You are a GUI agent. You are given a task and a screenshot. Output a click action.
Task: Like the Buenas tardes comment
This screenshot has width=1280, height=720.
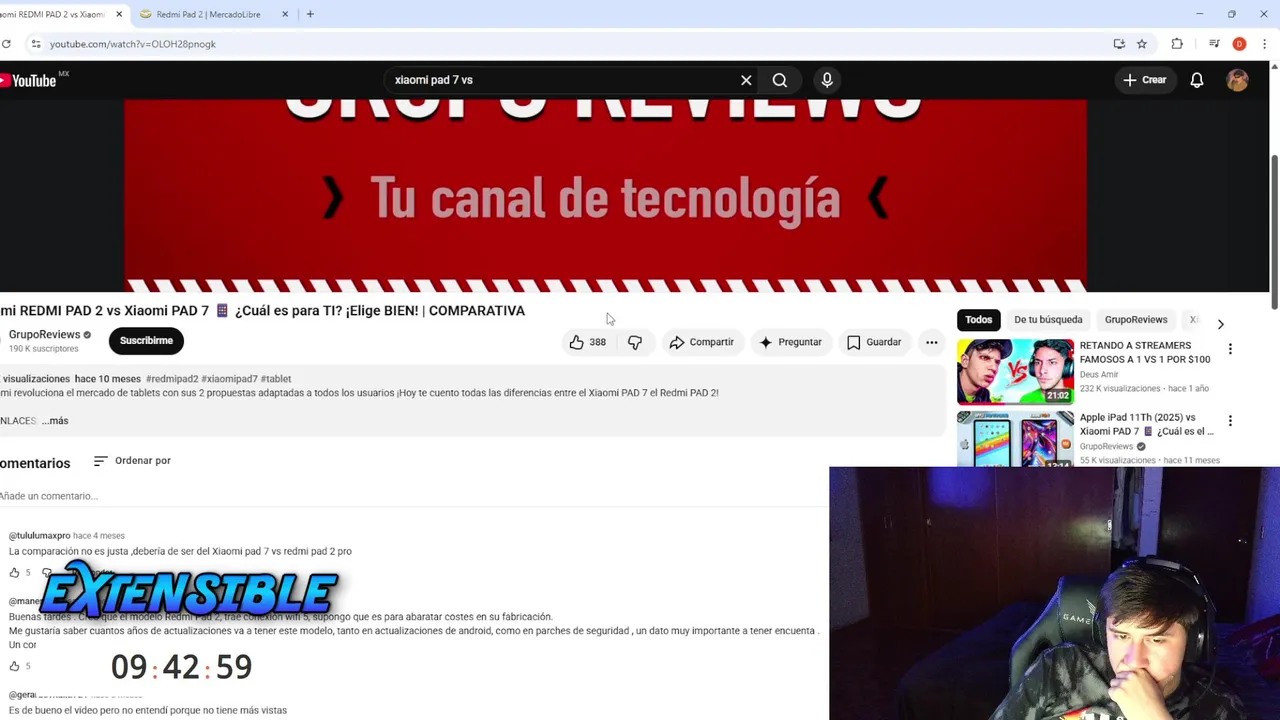coord(14,666)
